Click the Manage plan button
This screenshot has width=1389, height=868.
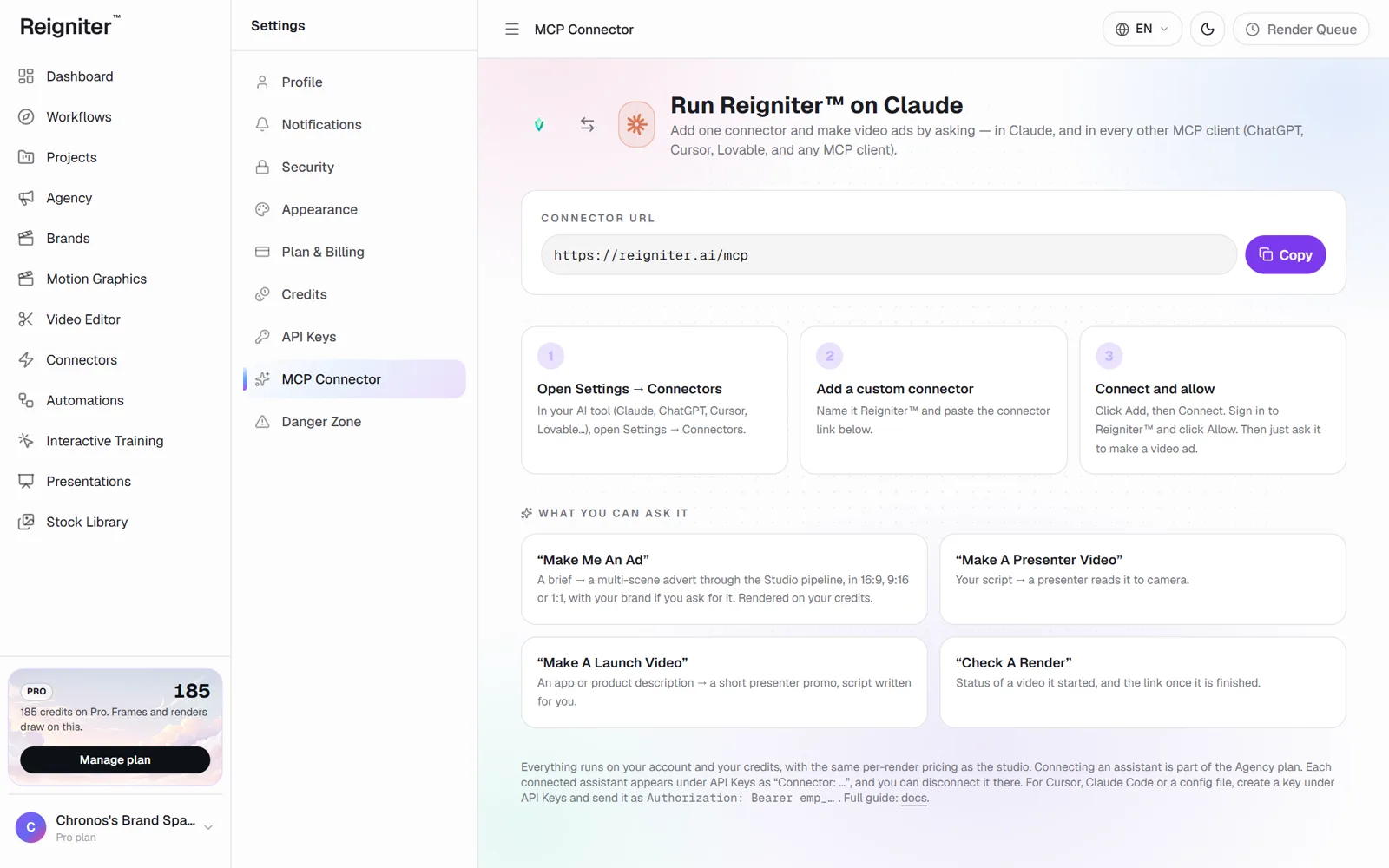(x=115, y=759)
